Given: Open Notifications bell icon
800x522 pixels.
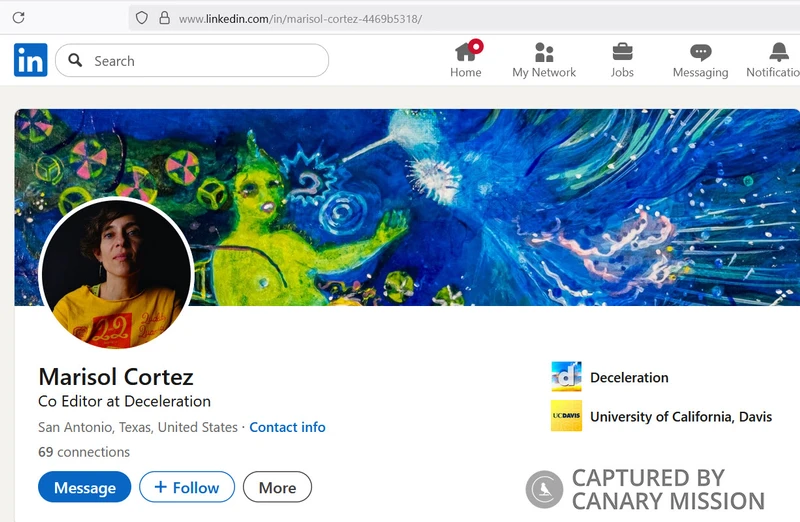Looking at the screenshot, I should click(779, 52).
